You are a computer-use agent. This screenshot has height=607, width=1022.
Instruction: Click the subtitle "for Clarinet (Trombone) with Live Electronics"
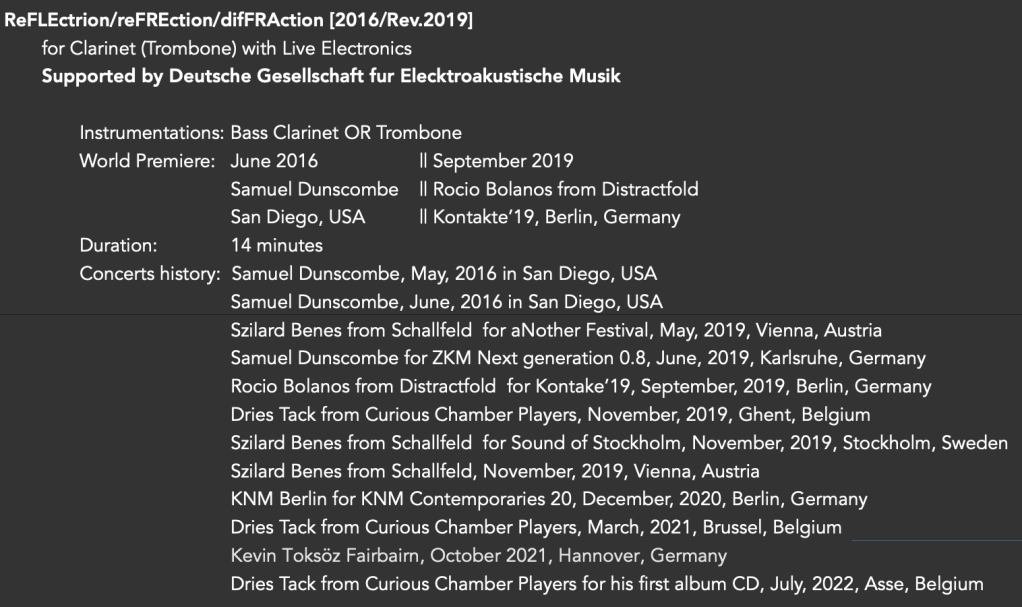[226, 48]
